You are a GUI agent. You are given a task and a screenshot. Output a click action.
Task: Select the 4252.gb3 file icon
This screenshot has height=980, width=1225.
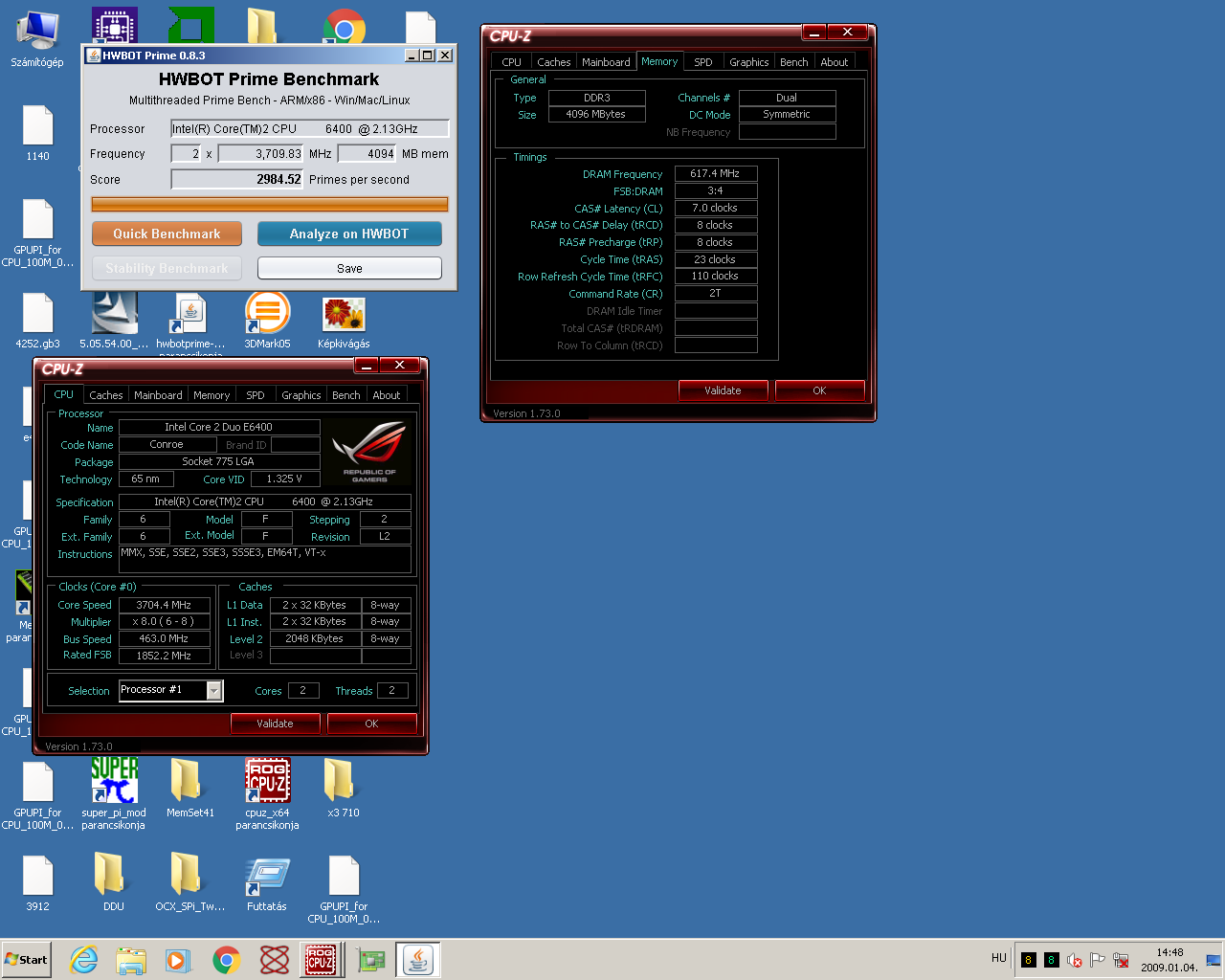pos(37,321)
